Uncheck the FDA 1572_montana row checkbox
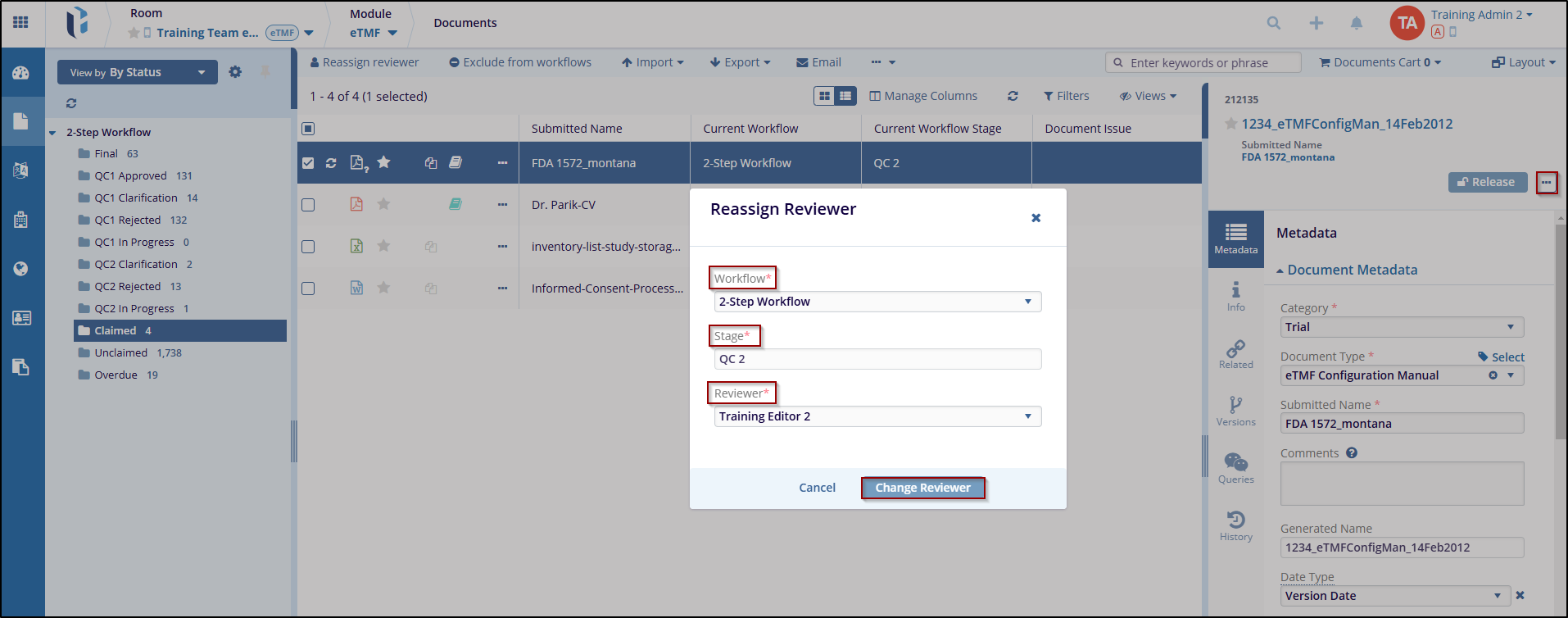The height and width of the screenshot is (618, 1568). (308, 163)
